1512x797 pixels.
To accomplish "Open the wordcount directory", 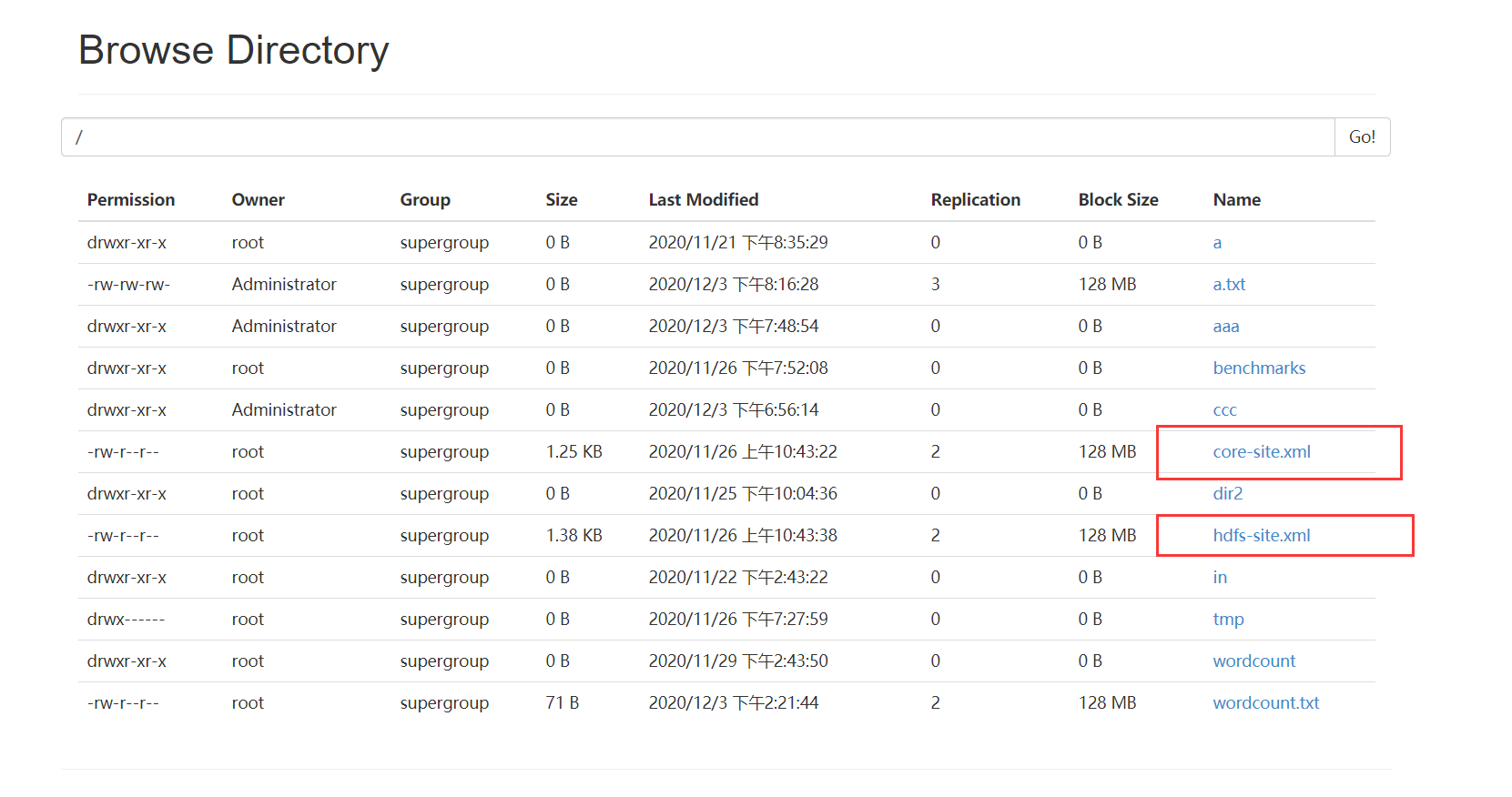I will (1253, 661).
